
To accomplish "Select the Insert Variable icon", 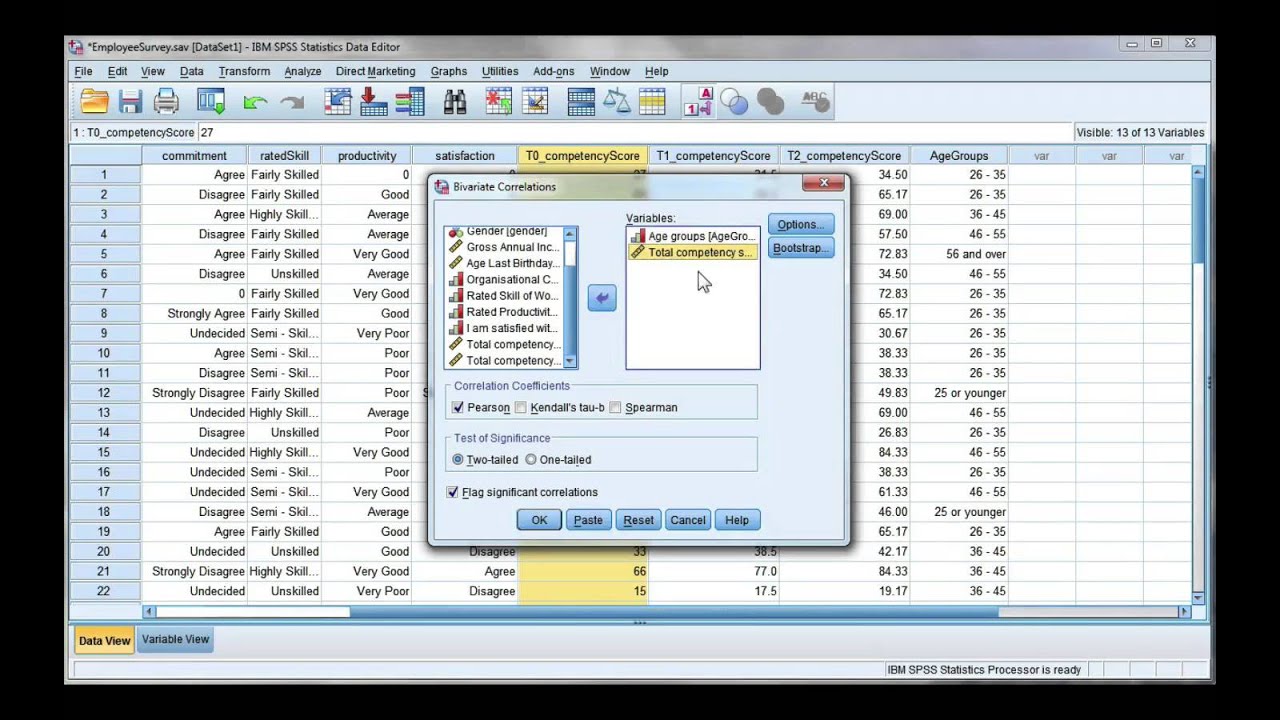I will [535, 101].
